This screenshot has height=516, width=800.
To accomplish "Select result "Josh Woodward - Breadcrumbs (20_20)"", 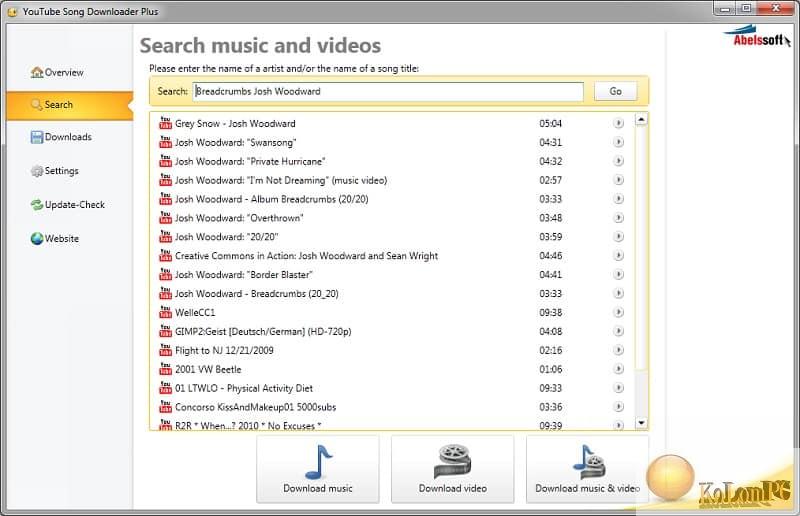I will point(257,293).
